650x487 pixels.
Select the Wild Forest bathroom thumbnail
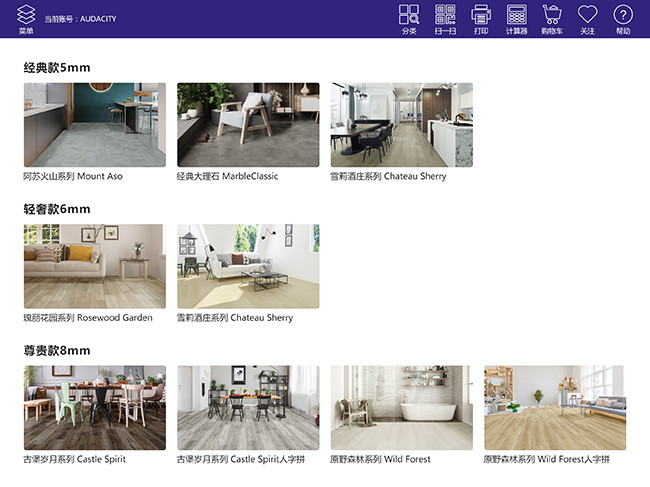[x=402, y=407]
